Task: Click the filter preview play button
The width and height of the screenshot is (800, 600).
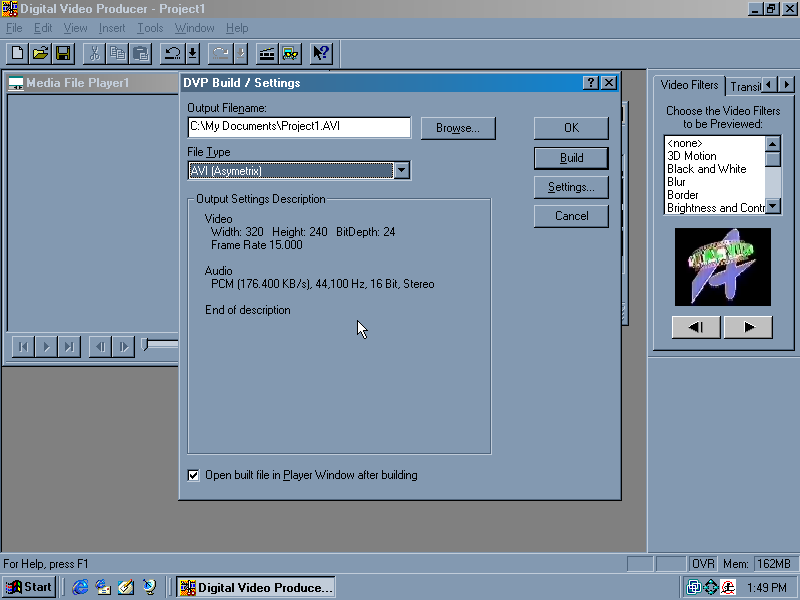Action: [x=748, y=327]
